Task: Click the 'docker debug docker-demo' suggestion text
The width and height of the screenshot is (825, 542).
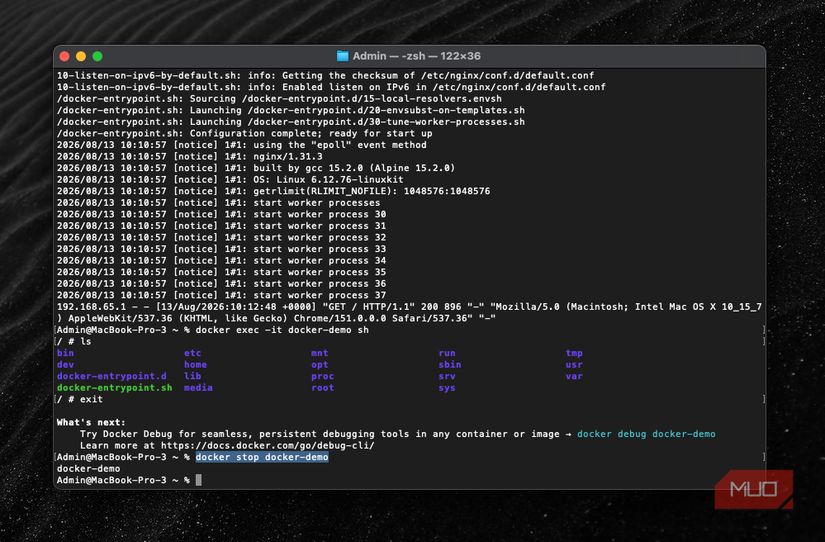Action: pos(646,434)
